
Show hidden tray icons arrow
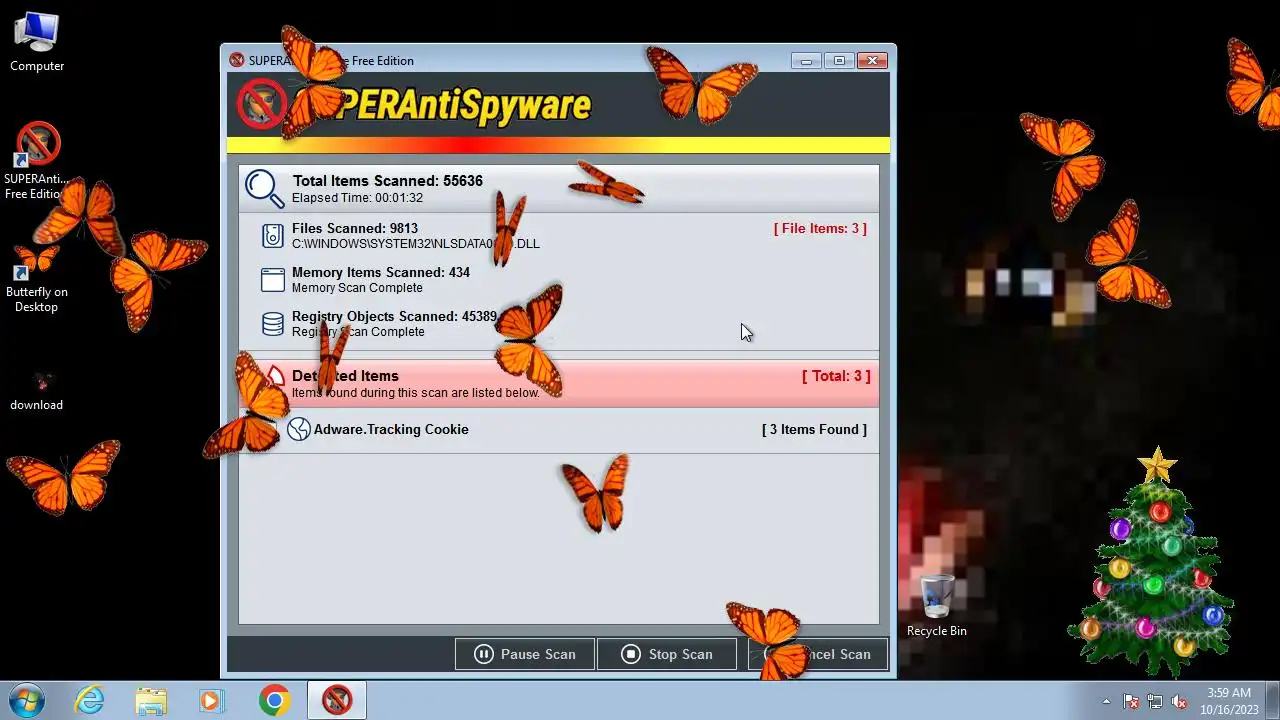[x=1106, y=701]
